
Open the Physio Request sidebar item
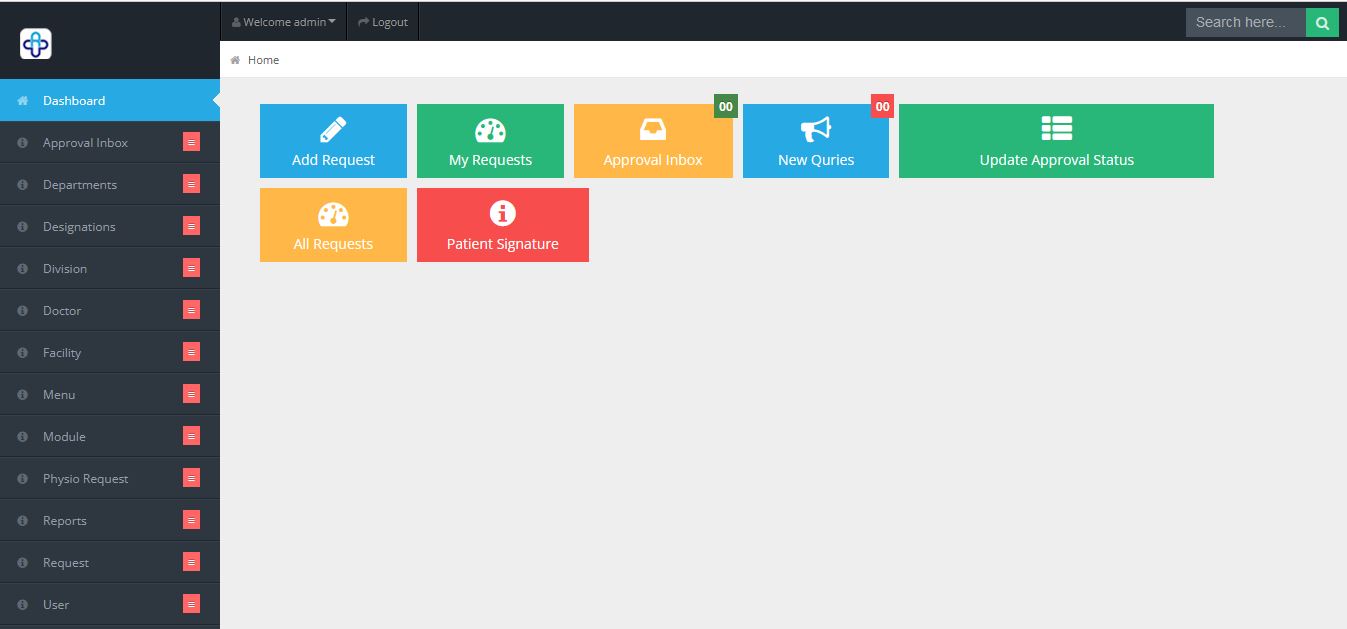tap(85, 478)
